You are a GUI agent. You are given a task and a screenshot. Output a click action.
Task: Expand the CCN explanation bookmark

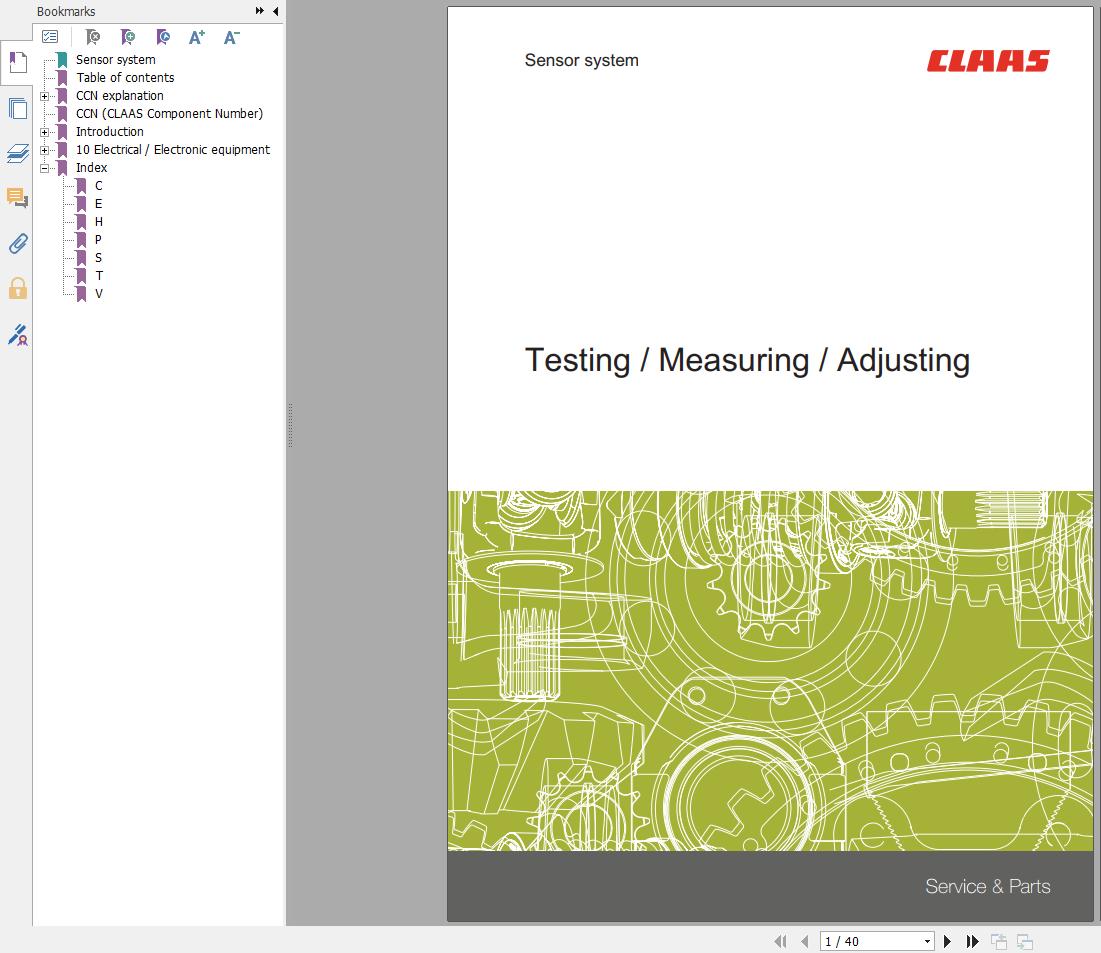(x=45, y=96)
